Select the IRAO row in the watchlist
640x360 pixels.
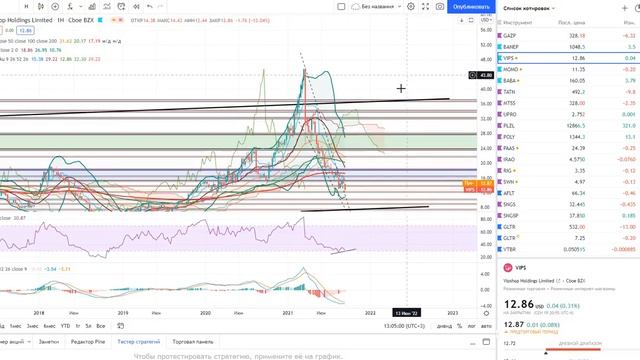568,159
